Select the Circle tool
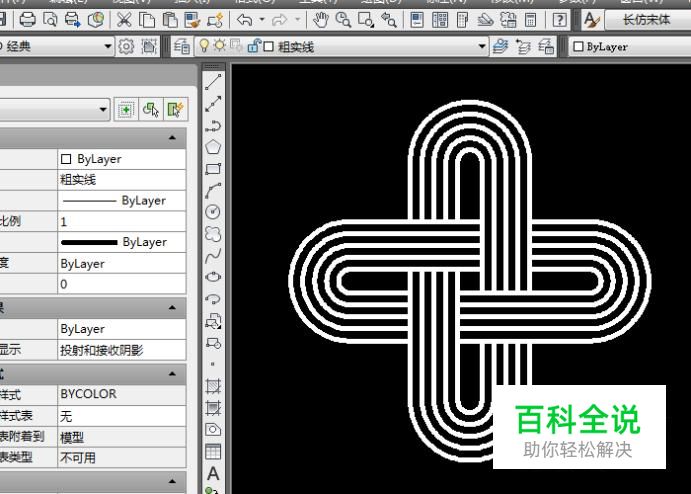This screenshot has height=494, width=691. point(213,212)
